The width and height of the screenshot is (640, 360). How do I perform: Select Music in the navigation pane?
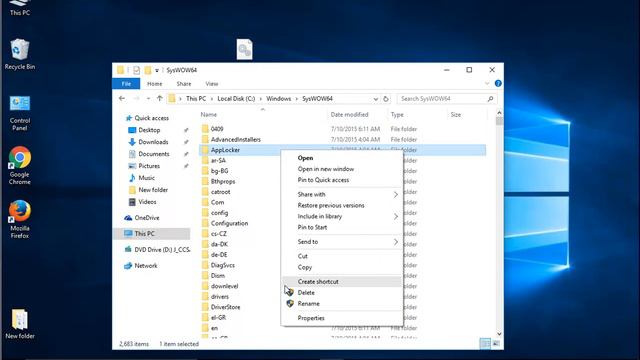click(x=142, y=178)
